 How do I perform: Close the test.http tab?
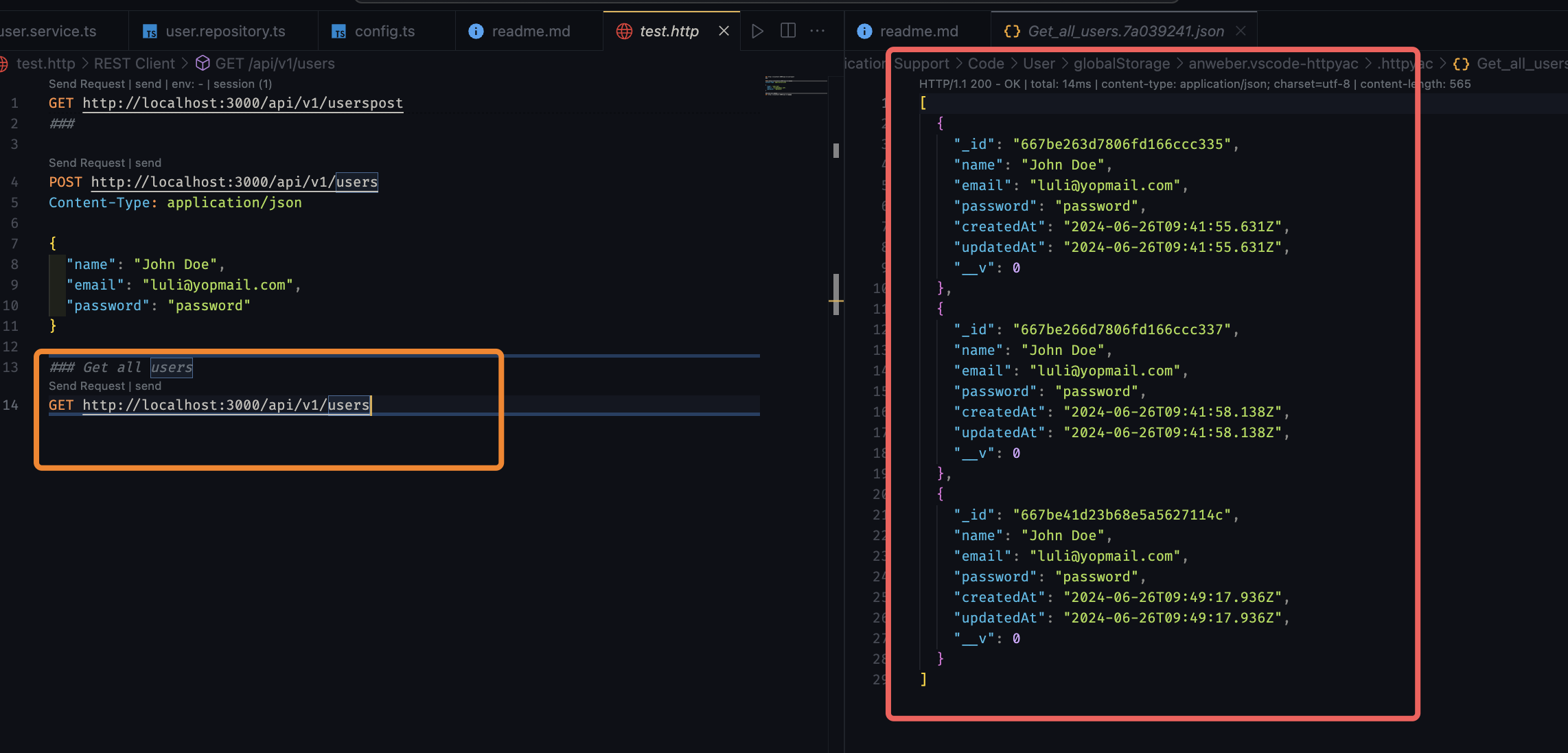[724, 31]
